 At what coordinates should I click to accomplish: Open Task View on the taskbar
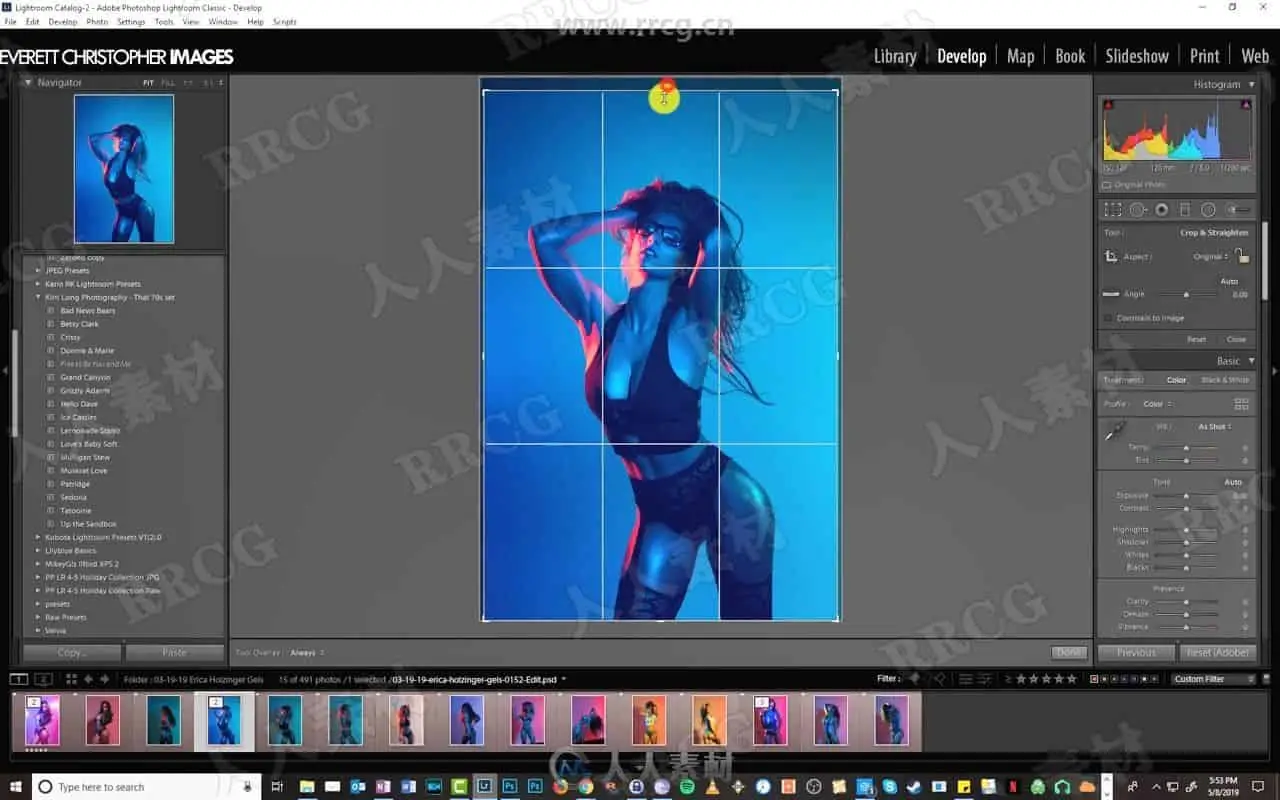pos(277,787)
